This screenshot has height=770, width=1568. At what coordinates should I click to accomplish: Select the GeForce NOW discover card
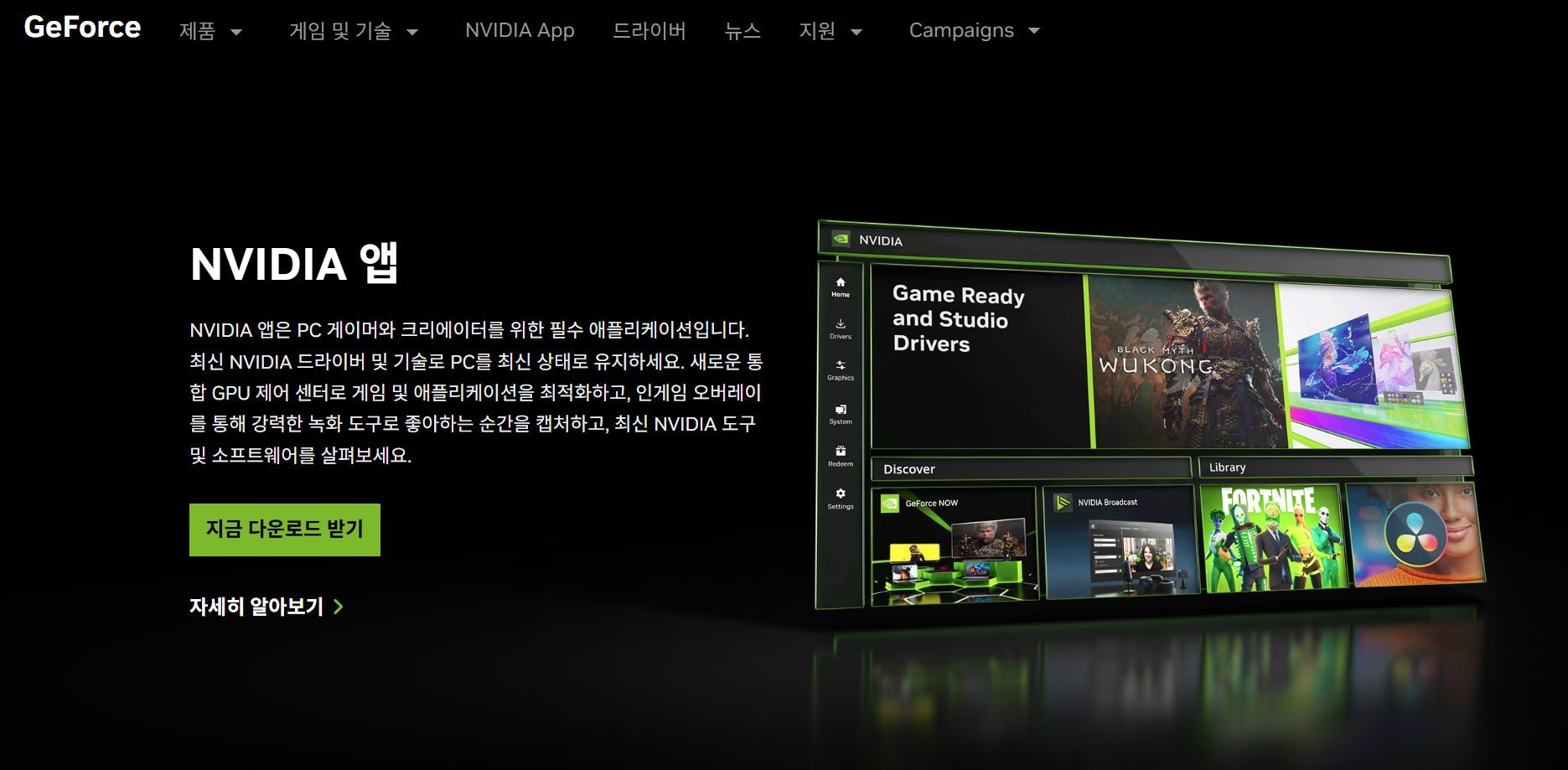[x=955, y=545]
